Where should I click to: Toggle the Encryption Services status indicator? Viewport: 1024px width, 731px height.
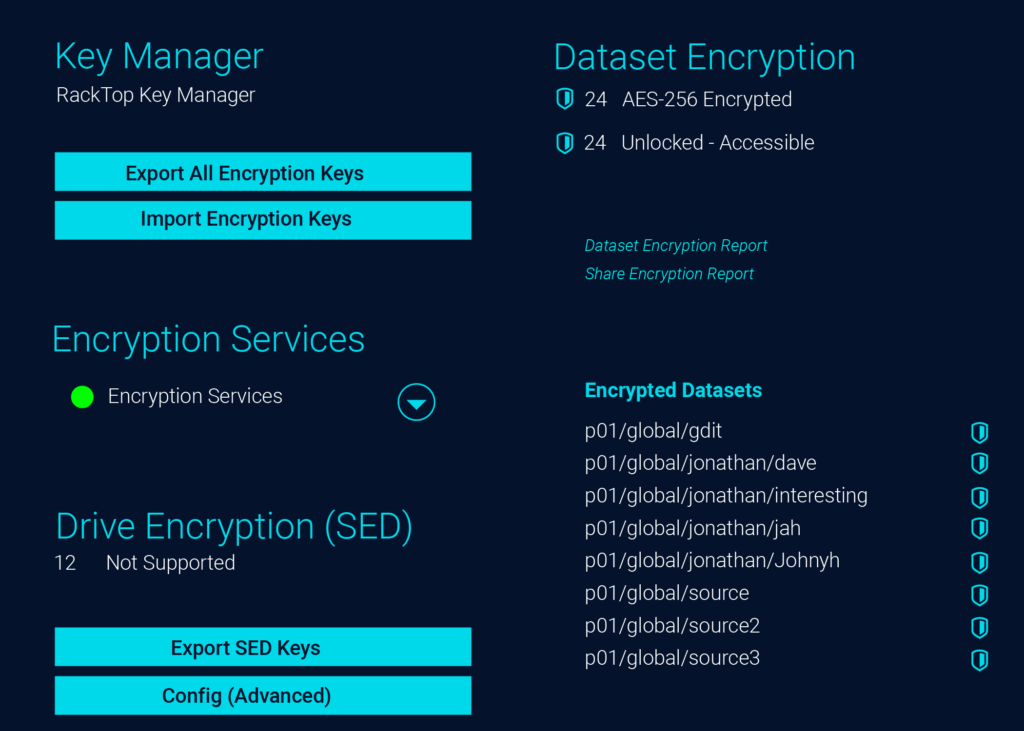click(x=81, y=397)
